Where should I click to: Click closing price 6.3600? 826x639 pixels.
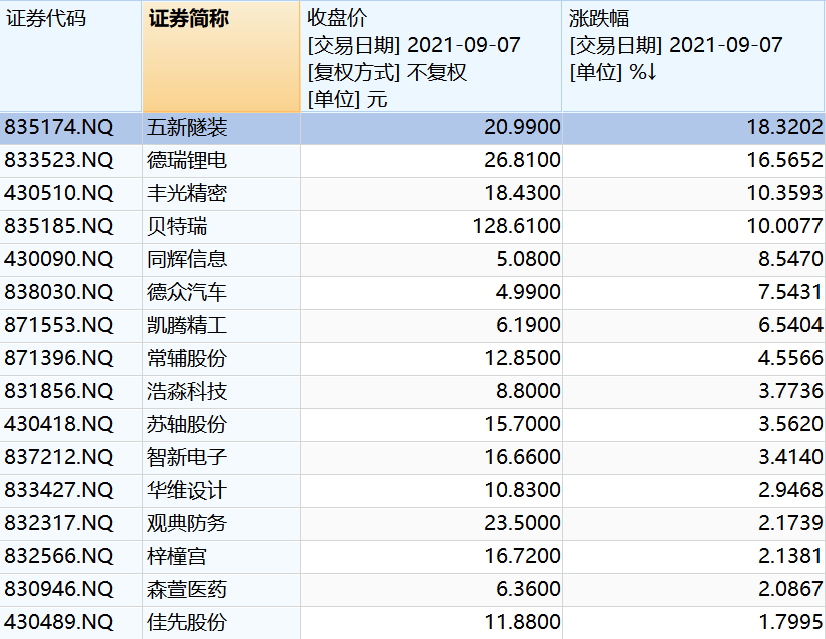(x=528, y=589)
